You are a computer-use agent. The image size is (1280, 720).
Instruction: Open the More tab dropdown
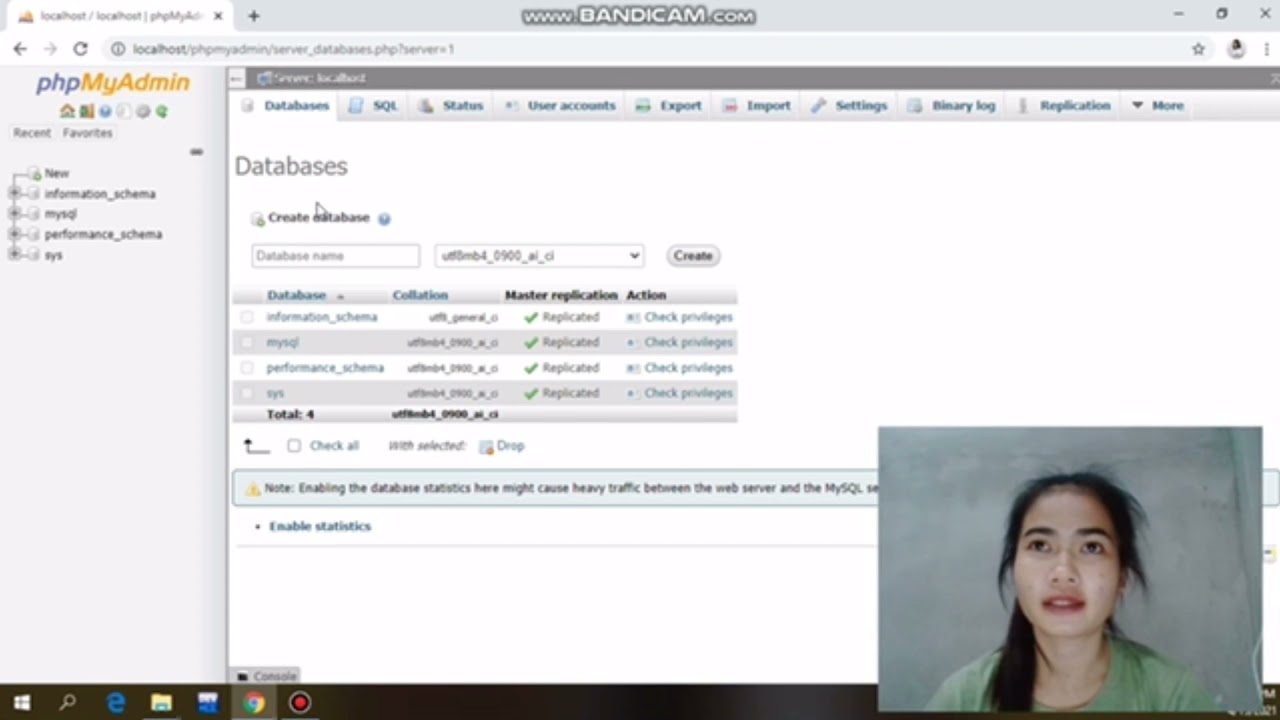(1157, 105)
